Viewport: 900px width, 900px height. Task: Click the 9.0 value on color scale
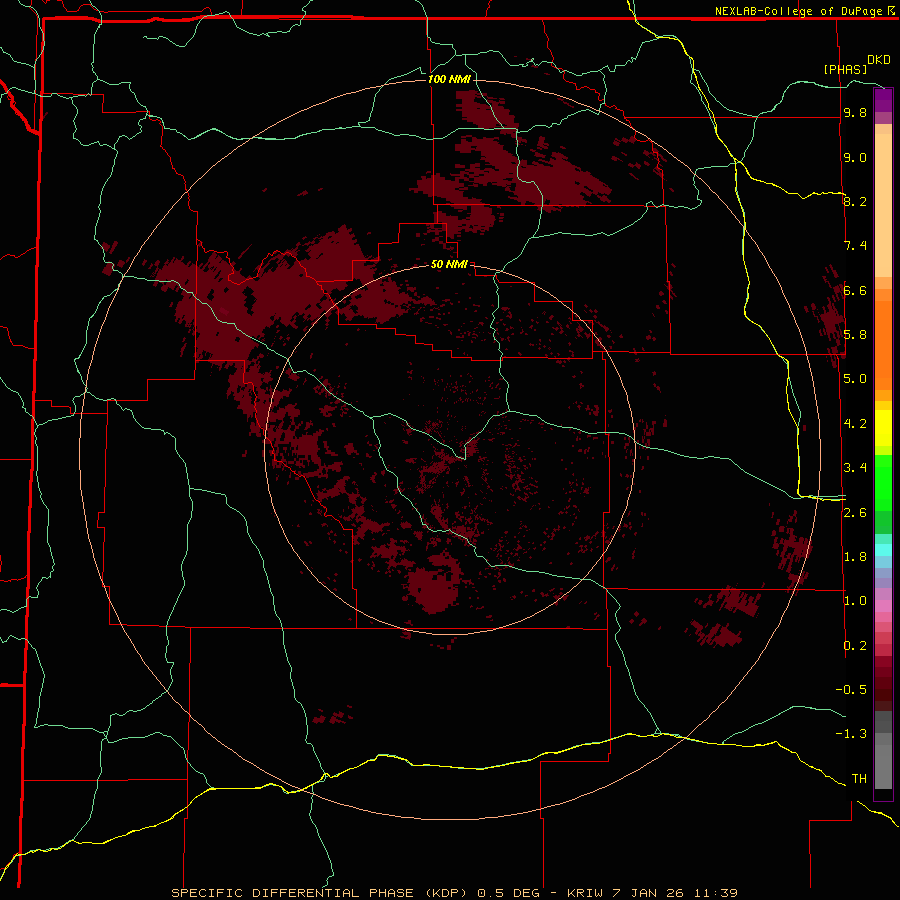pos(855,157)
